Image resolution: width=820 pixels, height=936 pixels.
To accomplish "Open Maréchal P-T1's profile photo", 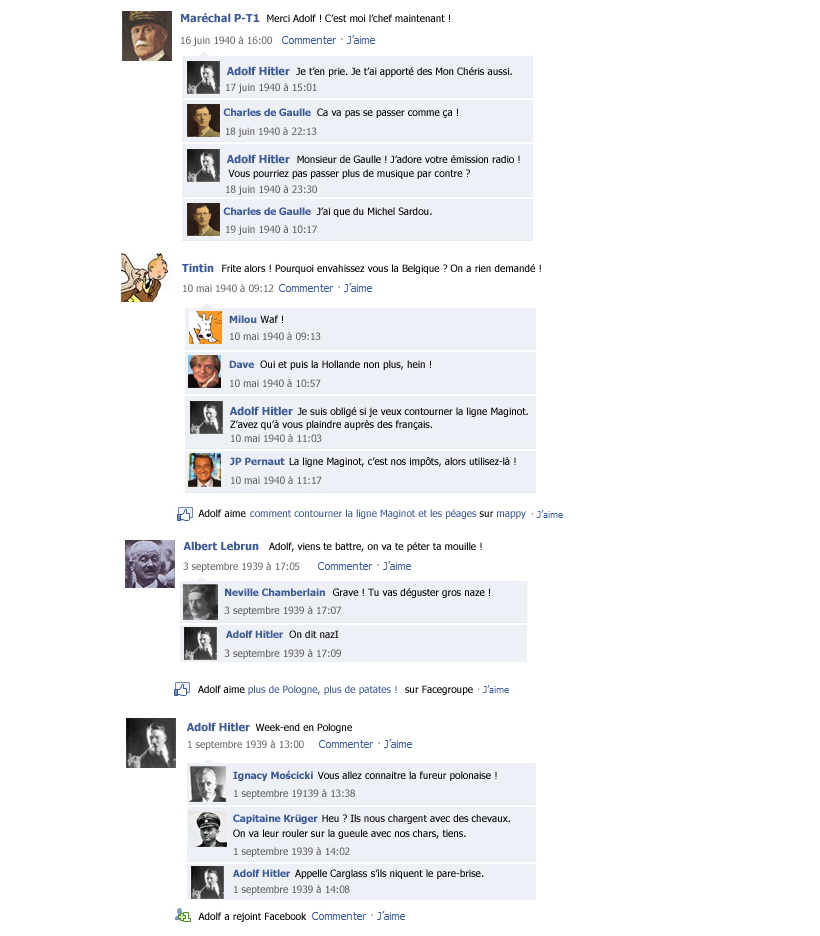I will [x=147, y=36].
